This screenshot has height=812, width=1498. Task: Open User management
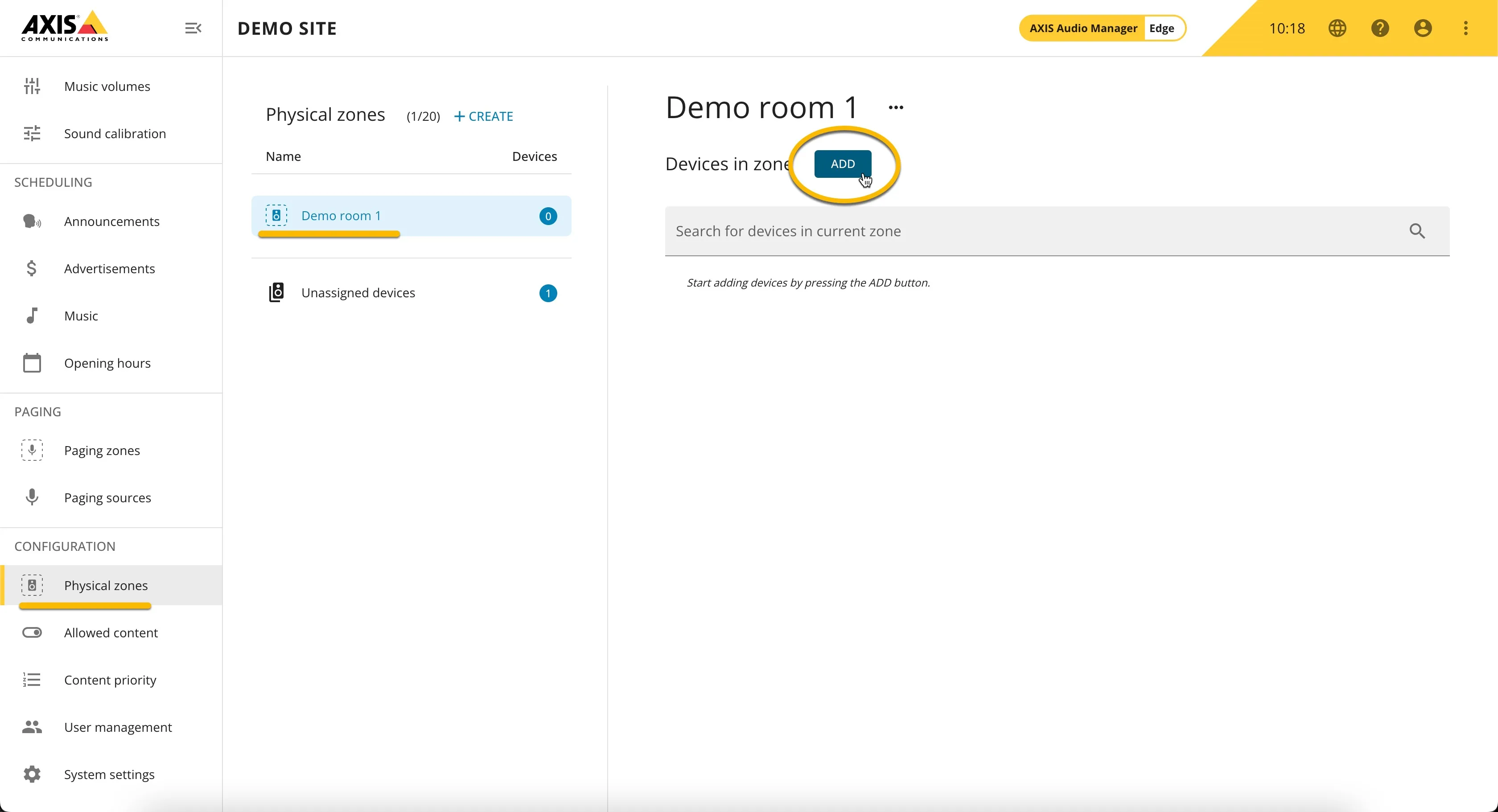point(111,727)
